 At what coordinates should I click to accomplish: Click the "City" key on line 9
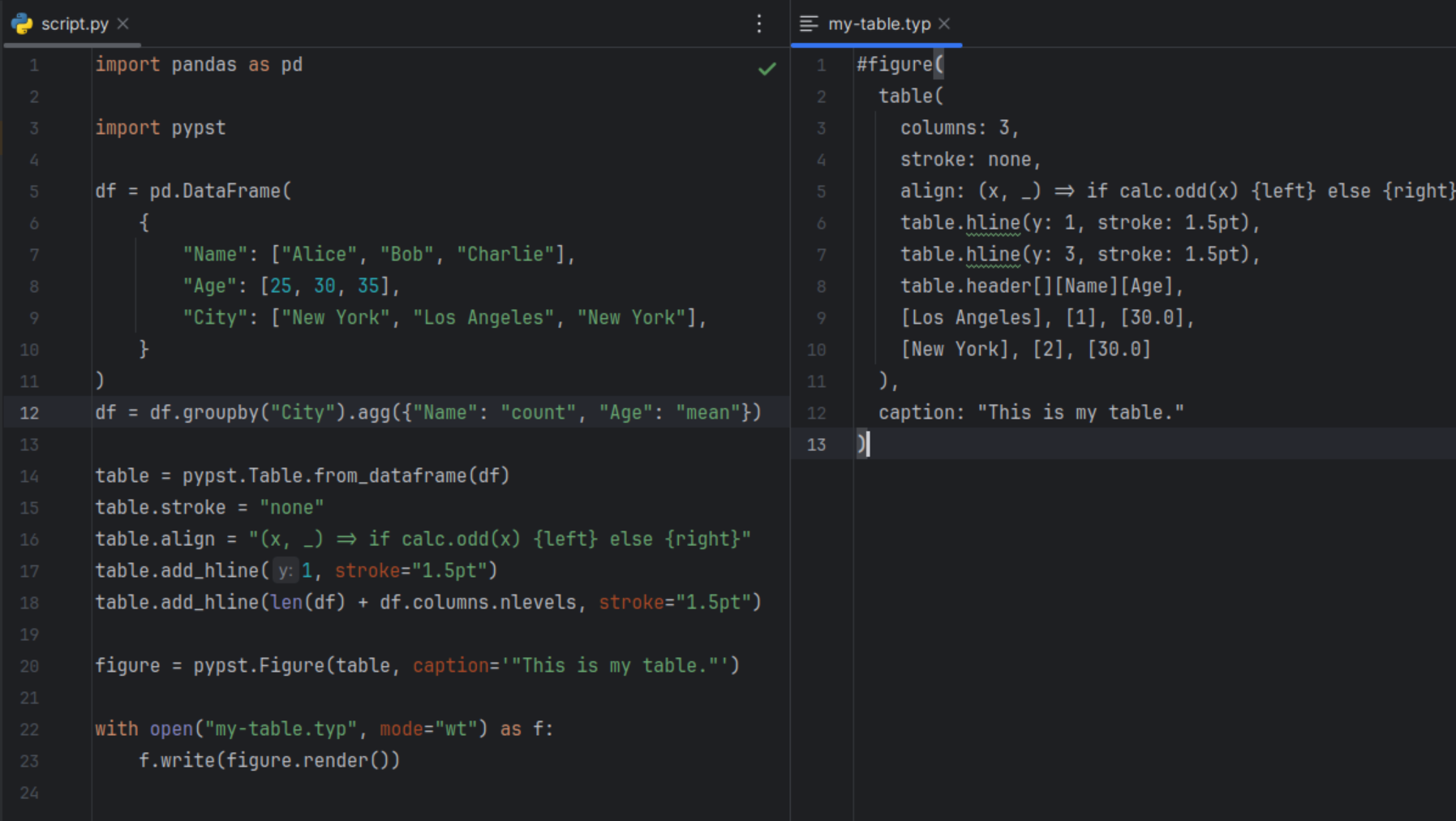215,317
